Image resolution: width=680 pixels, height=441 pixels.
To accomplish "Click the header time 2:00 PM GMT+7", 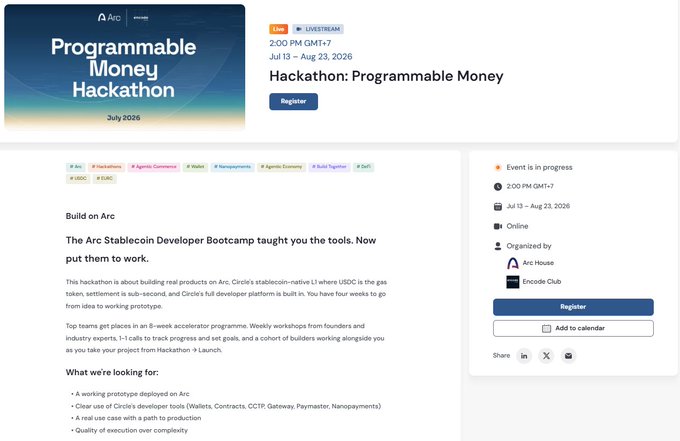I will (300, 43).
